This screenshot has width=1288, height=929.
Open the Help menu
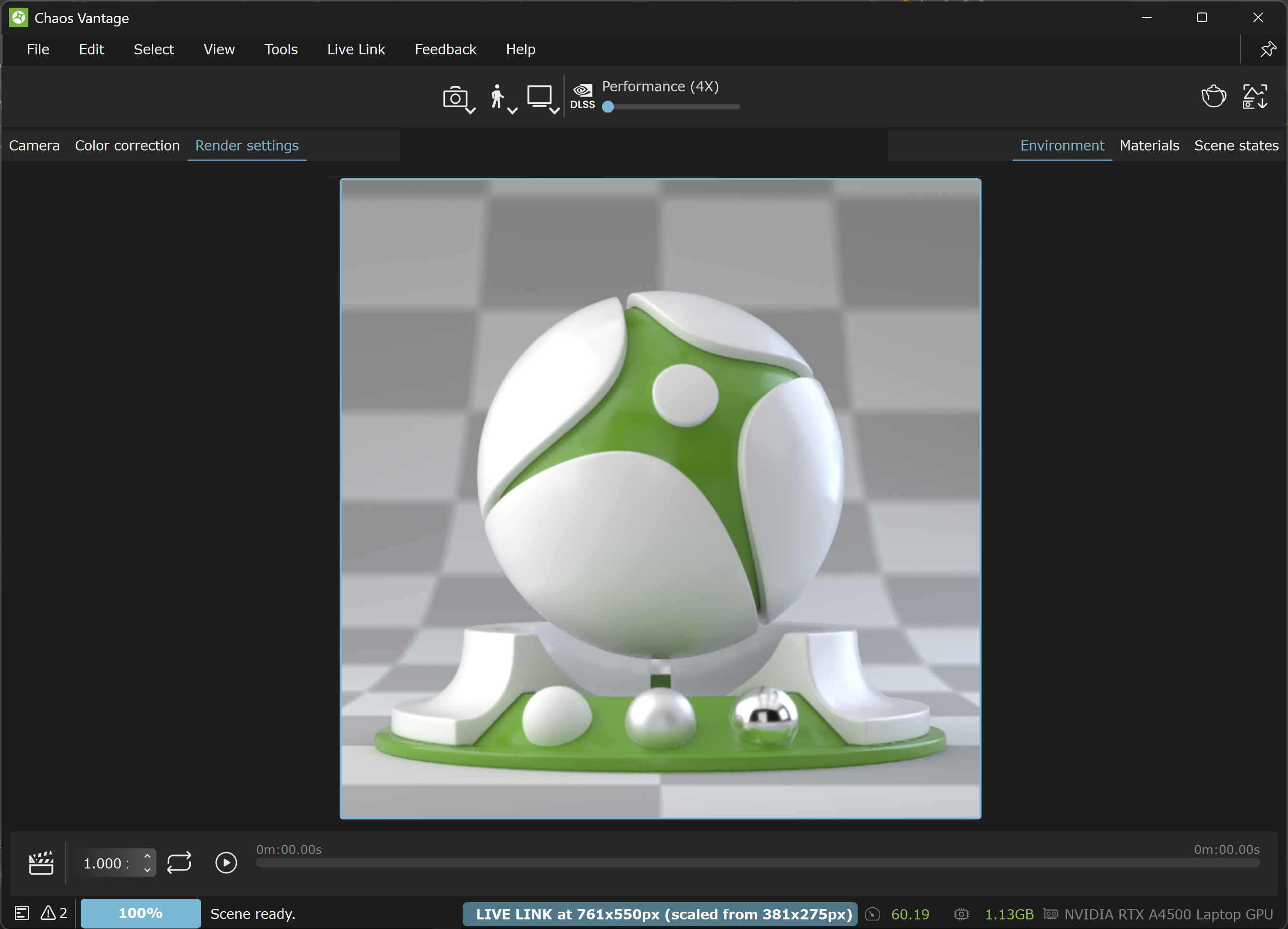pyautogui.click(x=521, y=50)
